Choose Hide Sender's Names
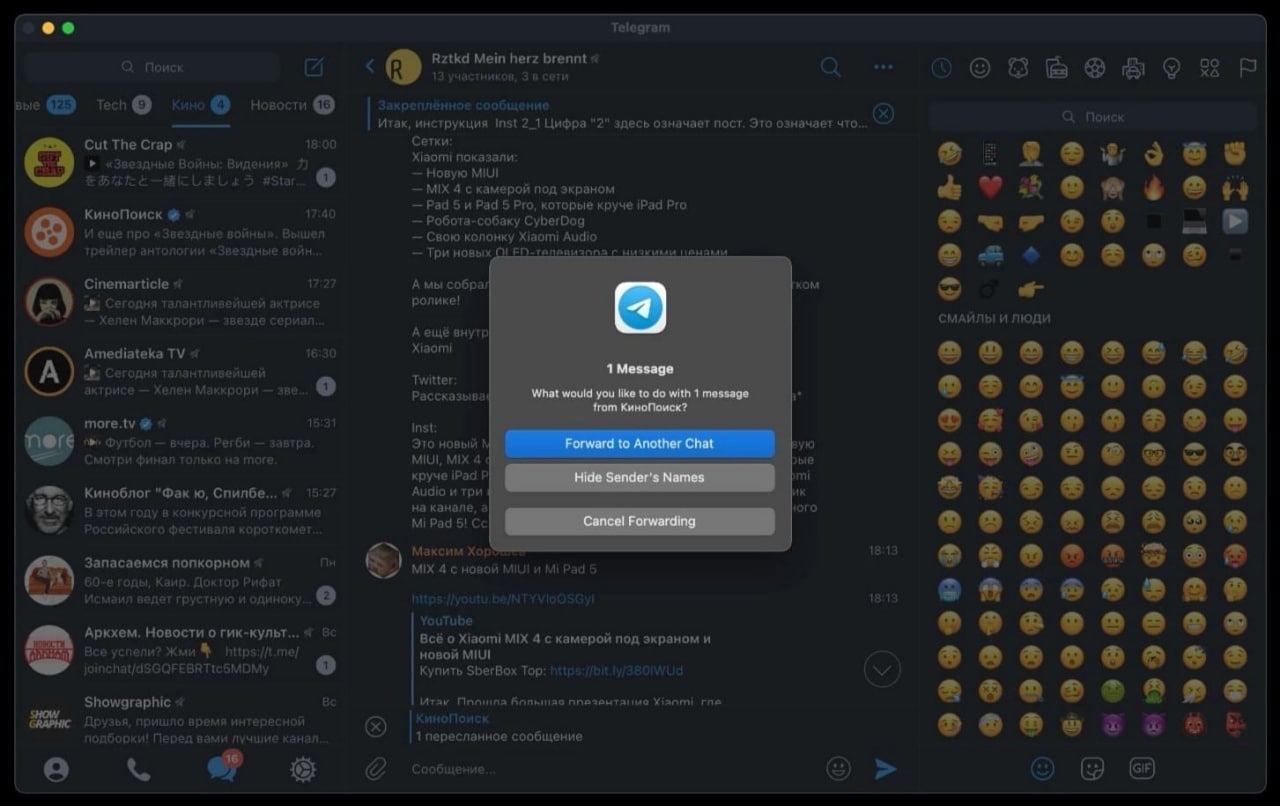Viewport: 1280px width, 806px height. 640,478
